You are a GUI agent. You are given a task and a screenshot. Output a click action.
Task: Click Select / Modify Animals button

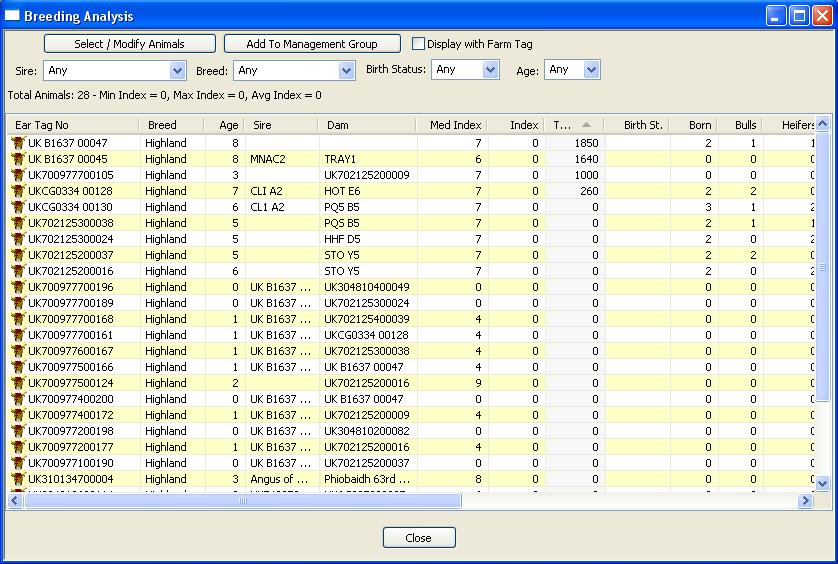(129, 44)
